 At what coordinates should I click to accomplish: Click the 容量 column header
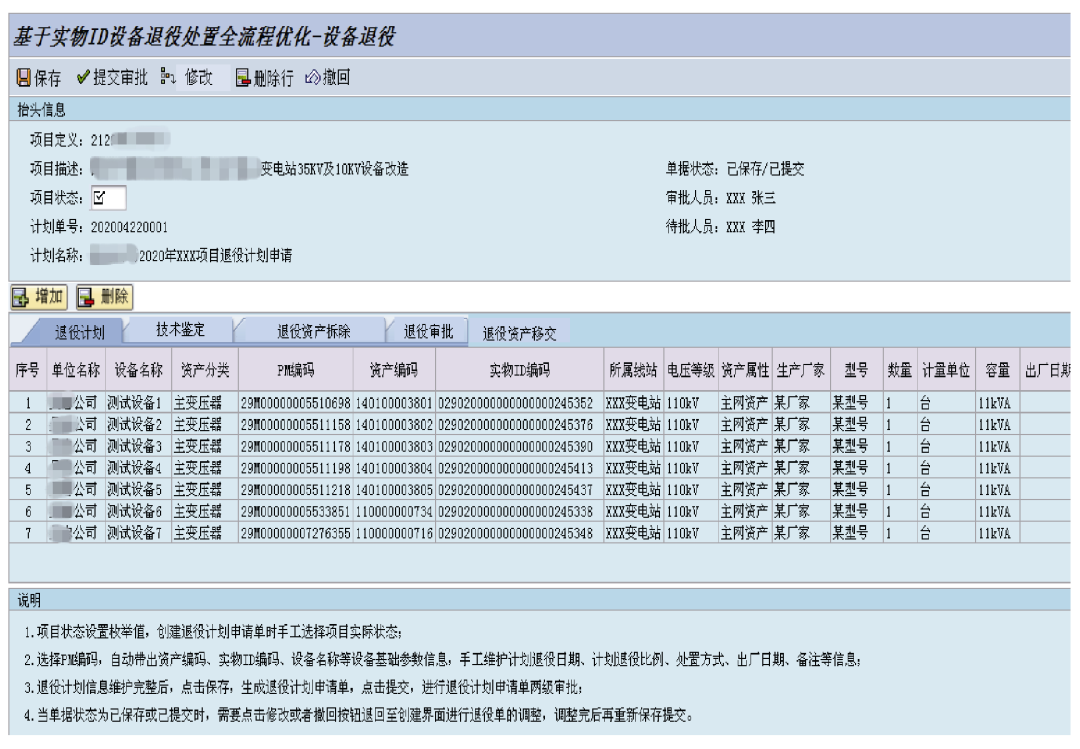[x=997, y=370]
